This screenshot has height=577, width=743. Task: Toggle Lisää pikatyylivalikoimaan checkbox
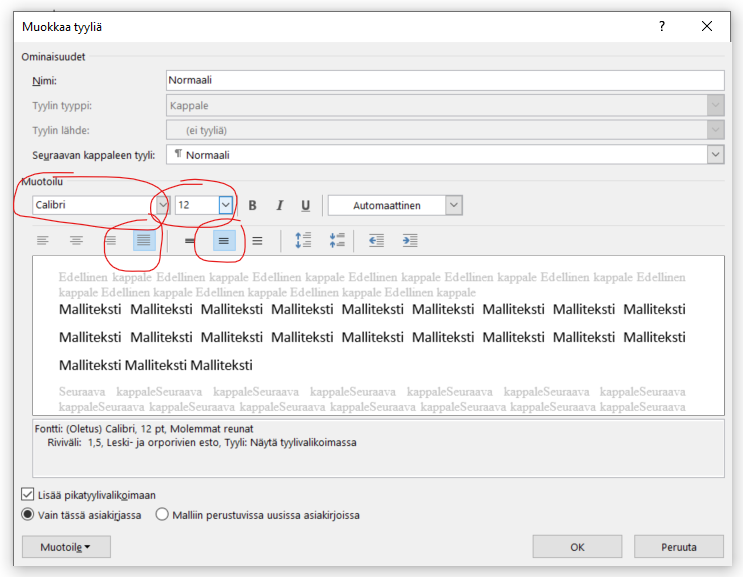pyautogui.click(x=27, y=495)
